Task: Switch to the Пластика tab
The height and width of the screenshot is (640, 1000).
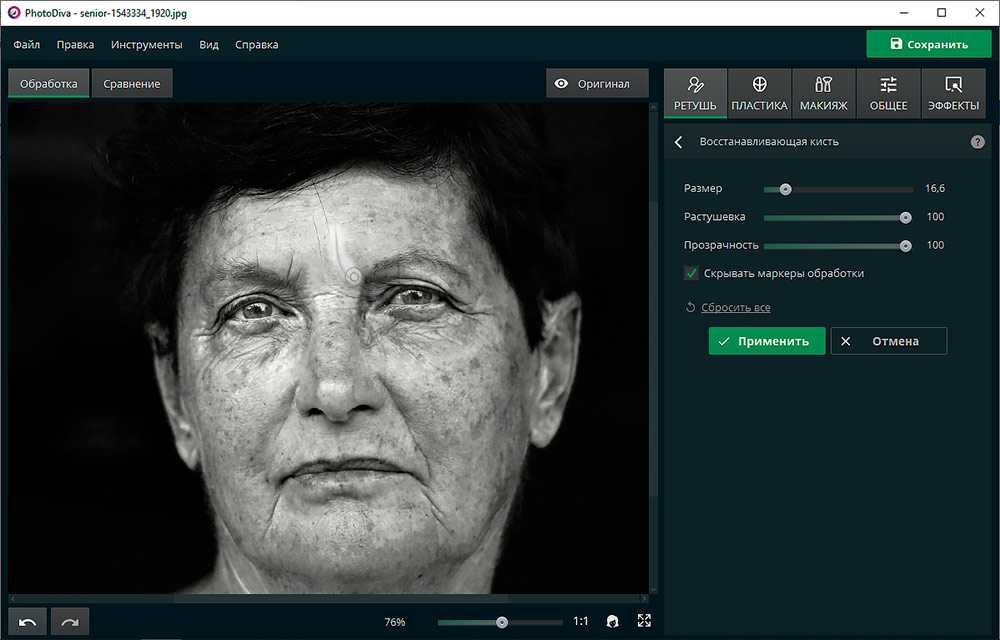Action: point(759,93)
